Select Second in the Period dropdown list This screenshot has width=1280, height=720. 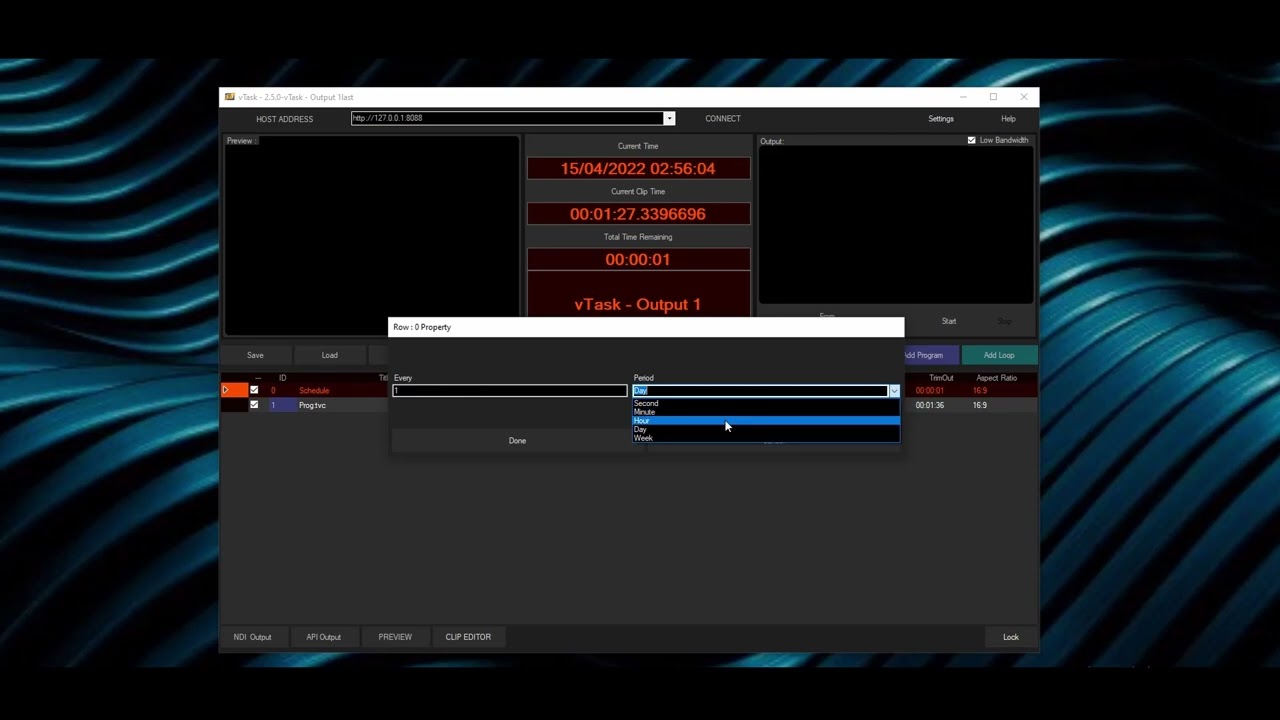click(766, 403)
